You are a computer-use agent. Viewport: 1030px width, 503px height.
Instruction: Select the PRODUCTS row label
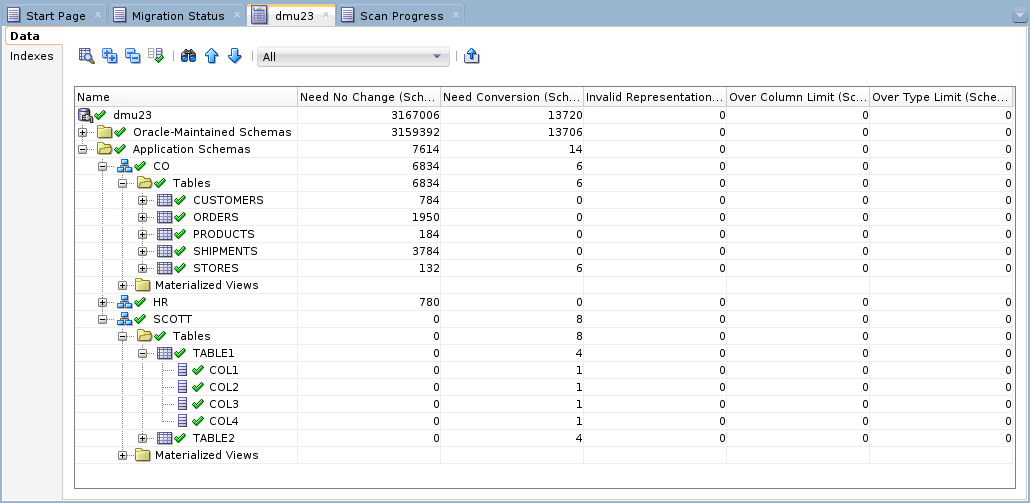223,234
